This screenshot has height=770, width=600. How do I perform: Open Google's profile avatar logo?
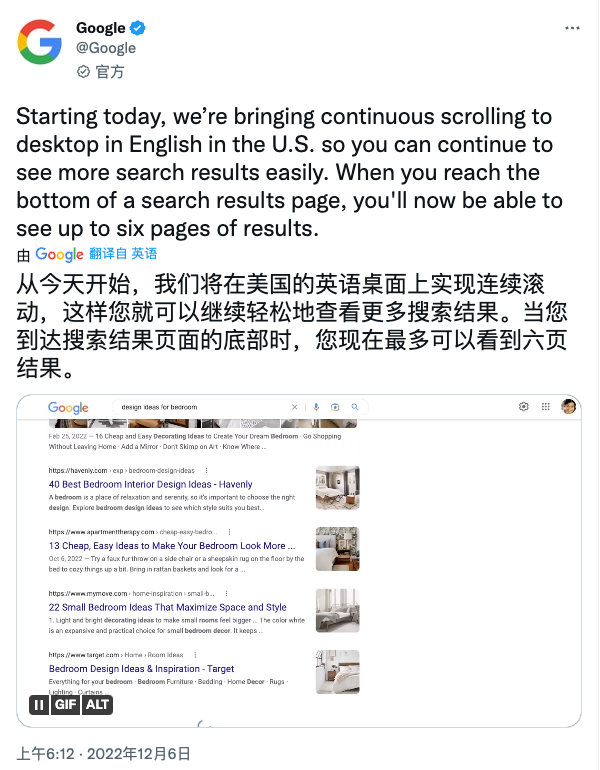[x=39, y=42]
